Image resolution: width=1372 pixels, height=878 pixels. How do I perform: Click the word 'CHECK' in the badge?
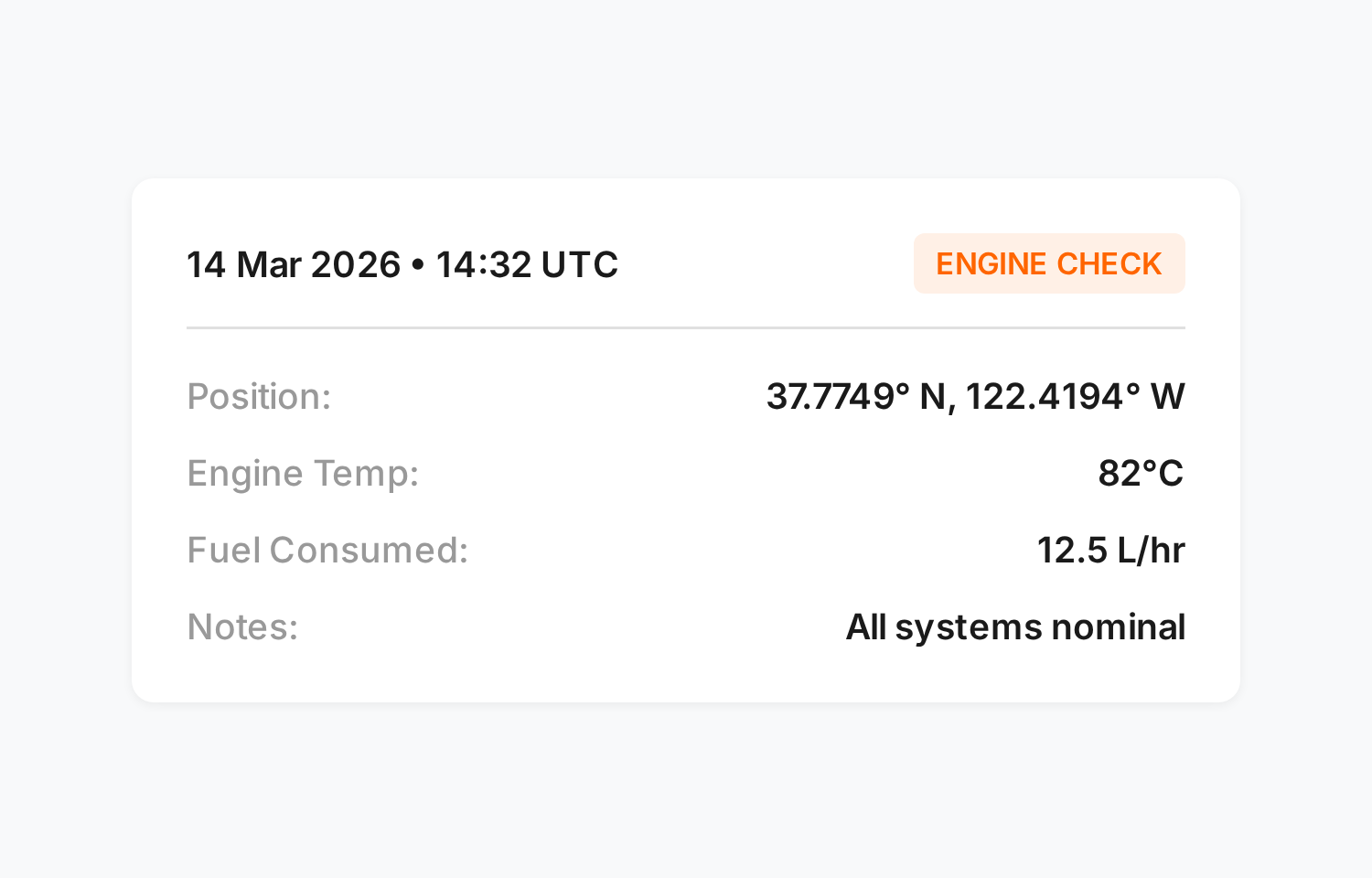coord(1109,263)
